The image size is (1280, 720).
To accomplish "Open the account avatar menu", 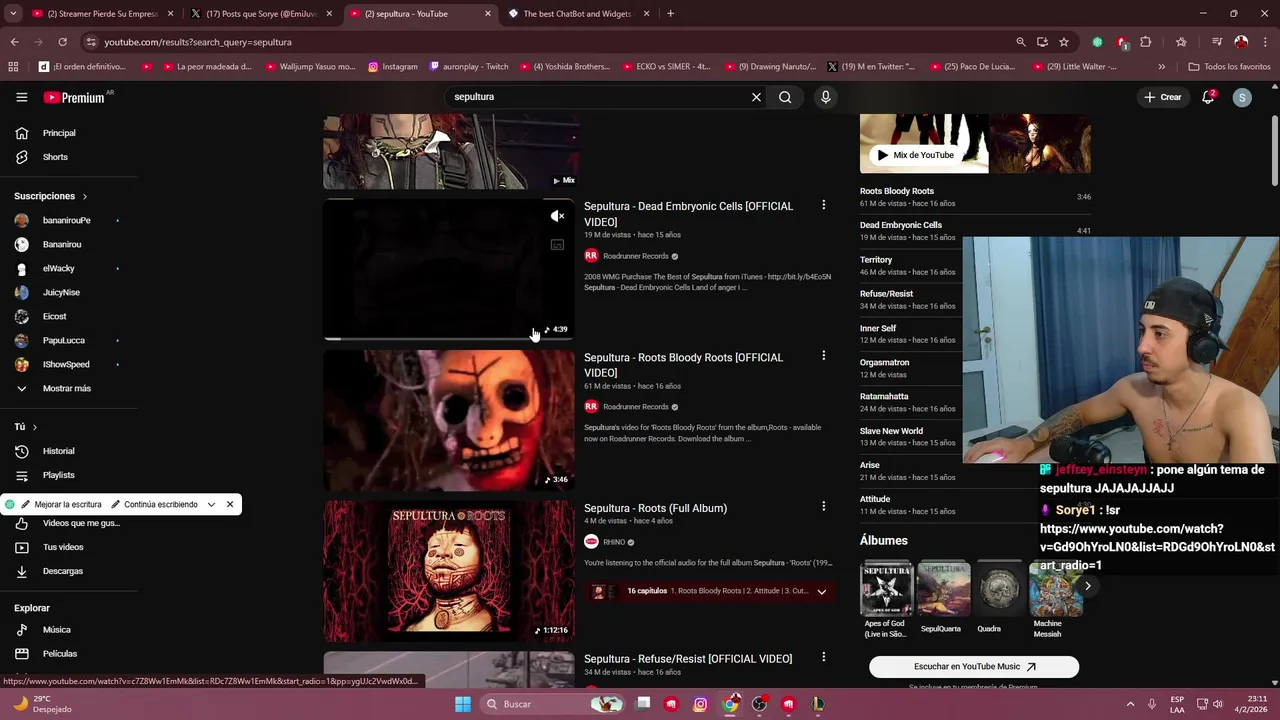I will click(x=1242, y=97).
